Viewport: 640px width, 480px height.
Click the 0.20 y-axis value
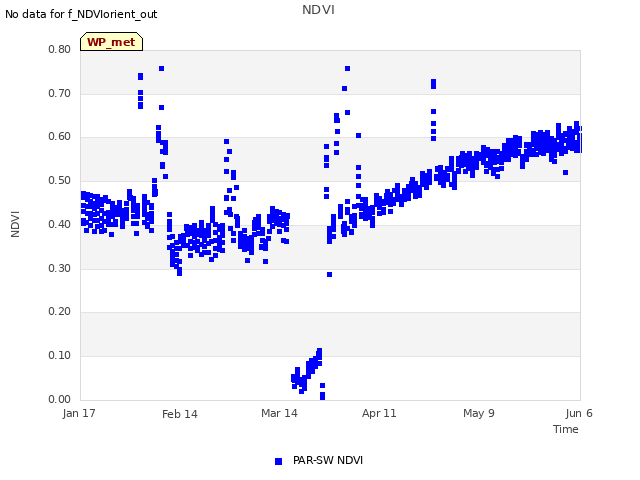coord(60,311)
